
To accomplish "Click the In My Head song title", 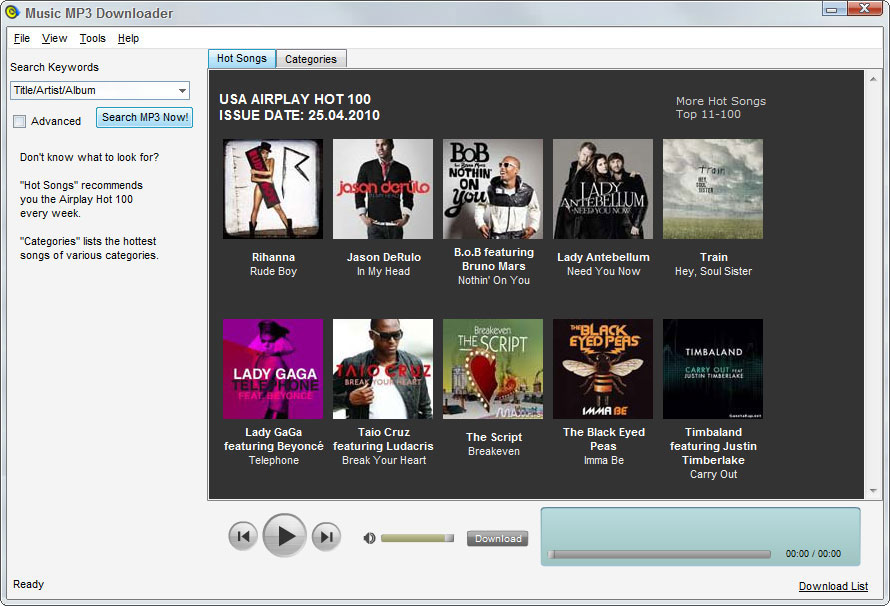I will pos(384,271).
